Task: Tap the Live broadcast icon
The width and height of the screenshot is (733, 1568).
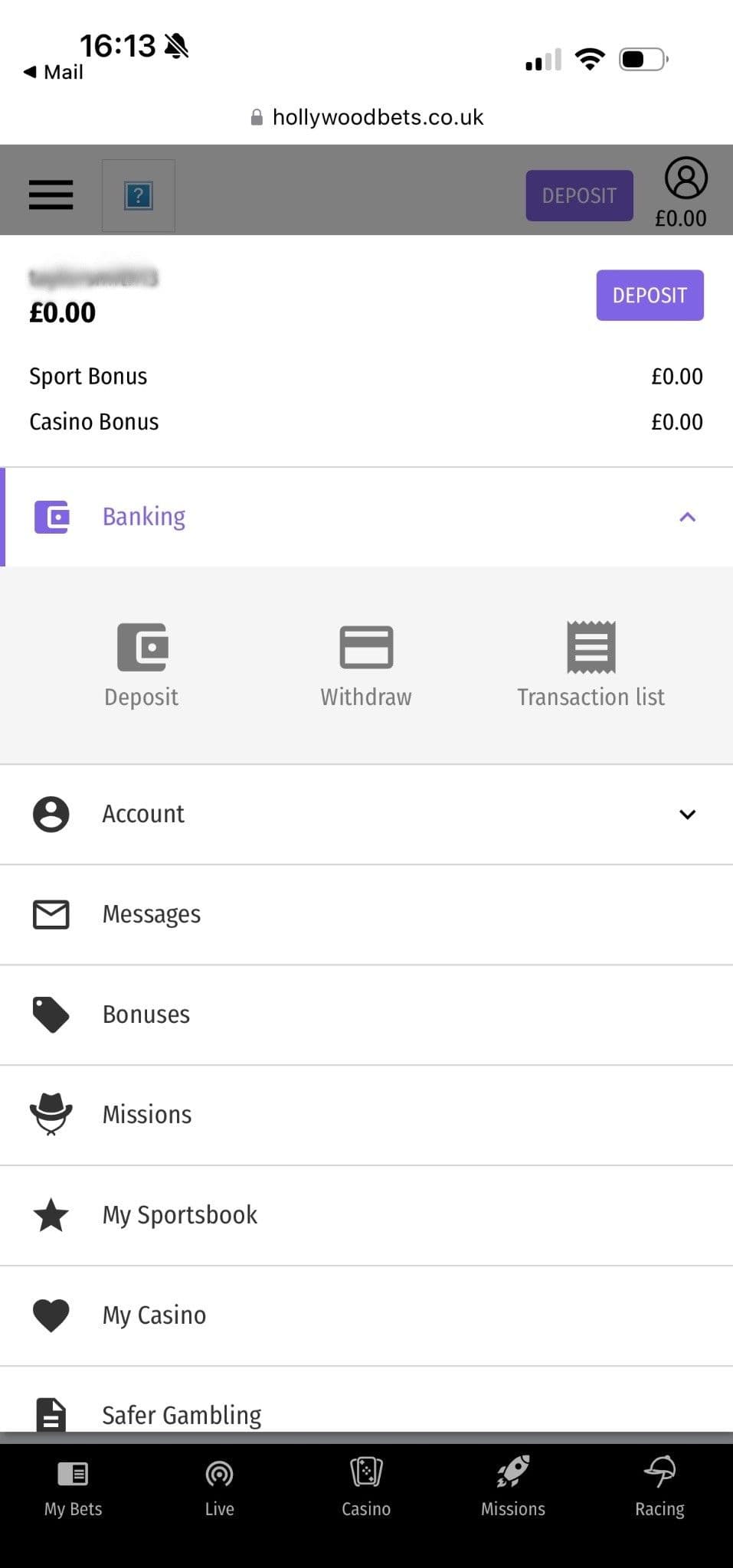Action: click(x=219, y=1473)
